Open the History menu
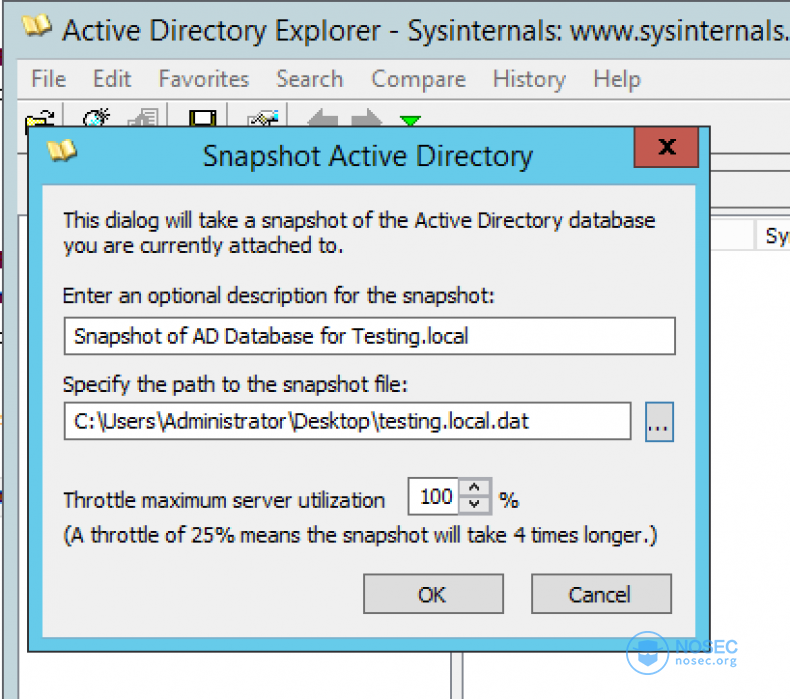Viewport: 790px width, 699px height. tap(529, 79)
